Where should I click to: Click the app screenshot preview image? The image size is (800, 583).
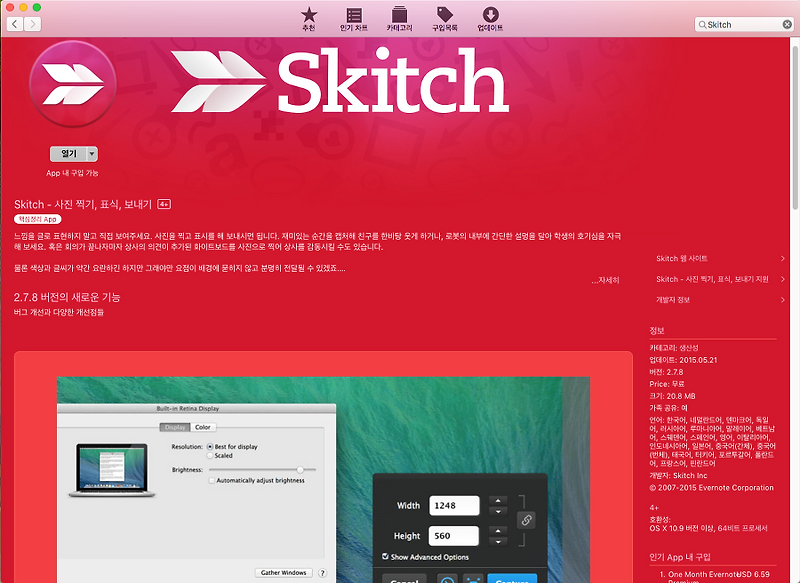click(x=323, y=479)
